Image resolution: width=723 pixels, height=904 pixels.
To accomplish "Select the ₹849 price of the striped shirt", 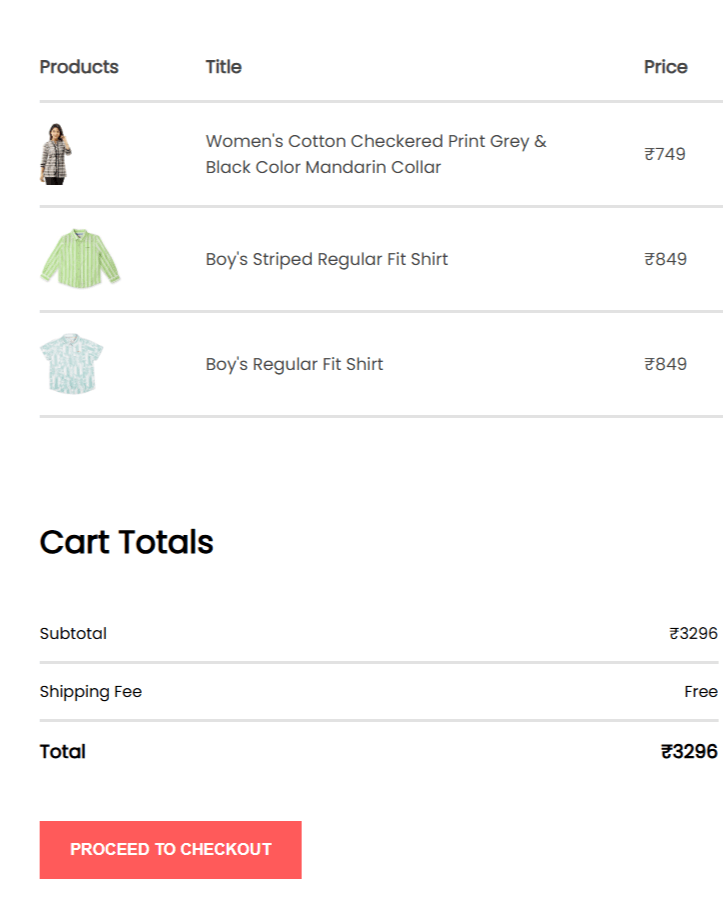I will pos(666,258).
